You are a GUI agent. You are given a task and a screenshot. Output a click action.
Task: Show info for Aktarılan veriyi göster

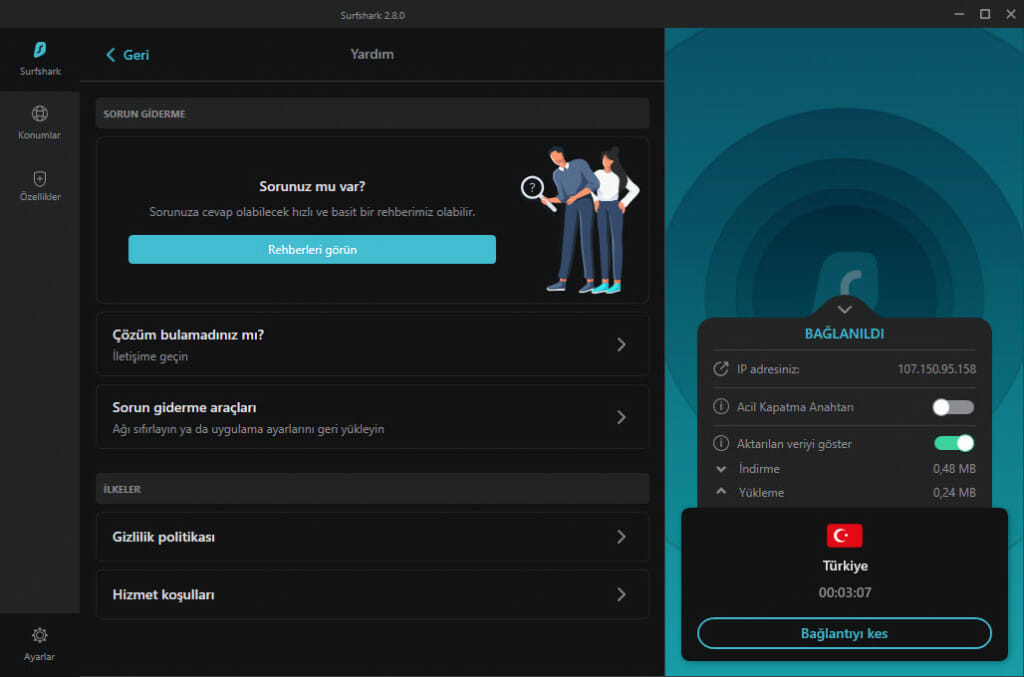click(720, 443)
